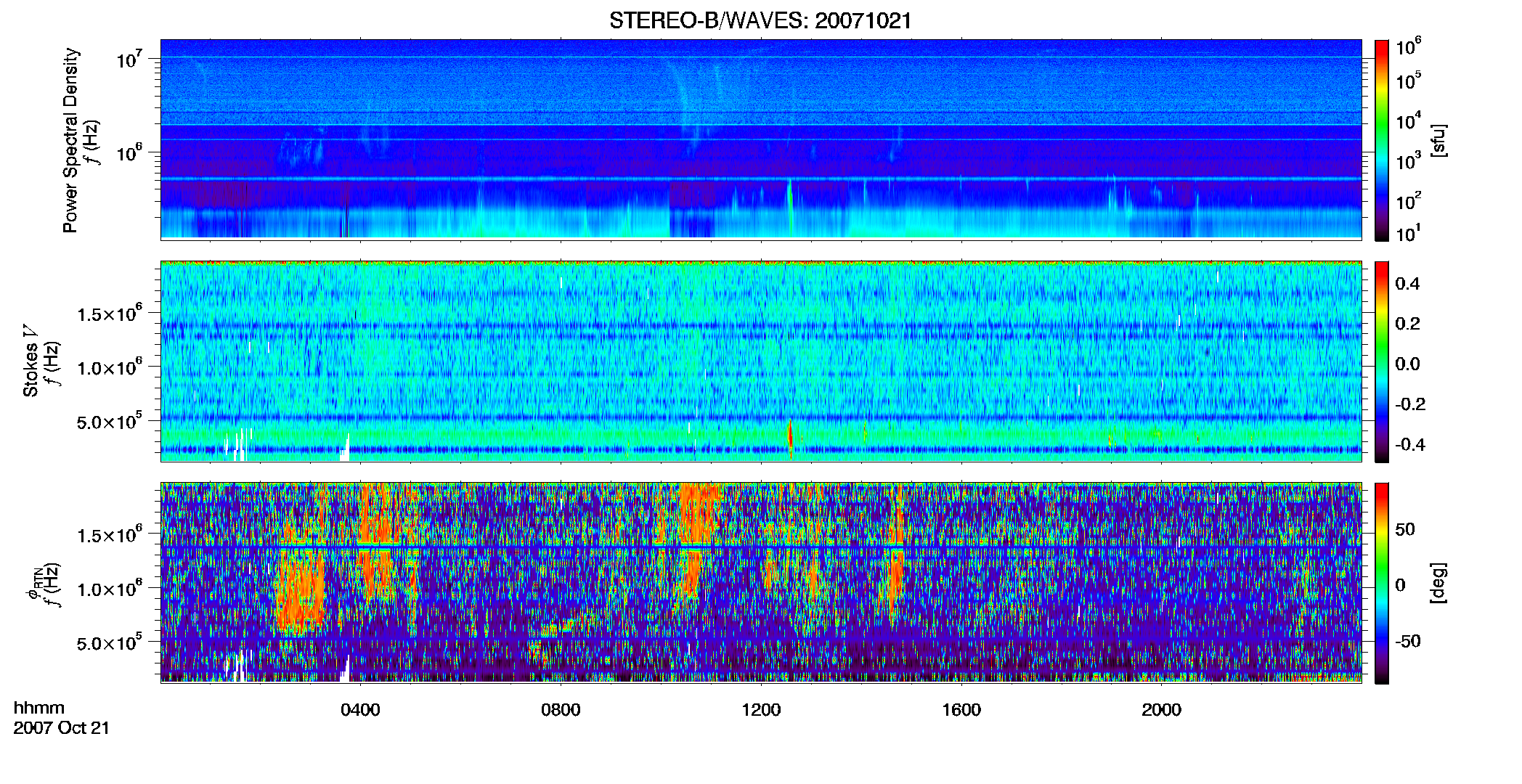This screenshot has height=784, width=1522.
Task: Select the Stokes V axis label
Action: point(30,361)
